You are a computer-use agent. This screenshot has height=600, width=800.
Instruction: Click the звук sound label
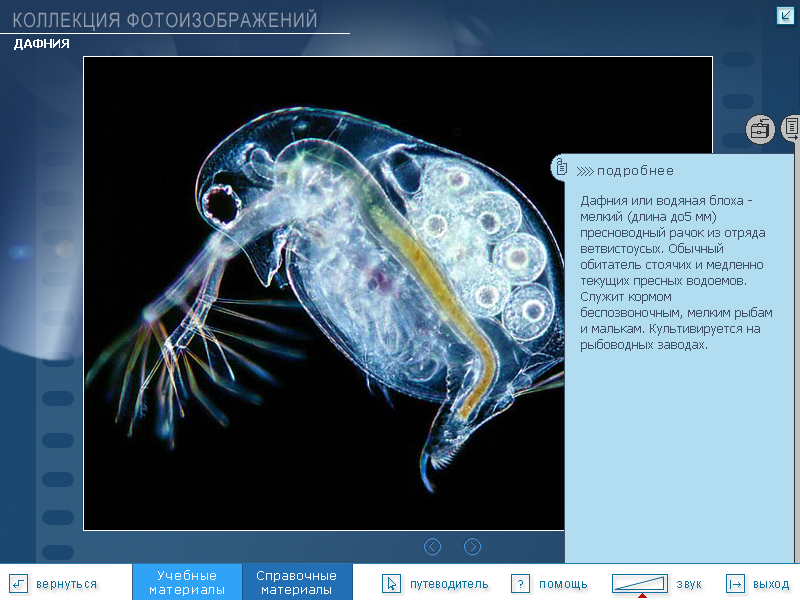tap(689, 584)
